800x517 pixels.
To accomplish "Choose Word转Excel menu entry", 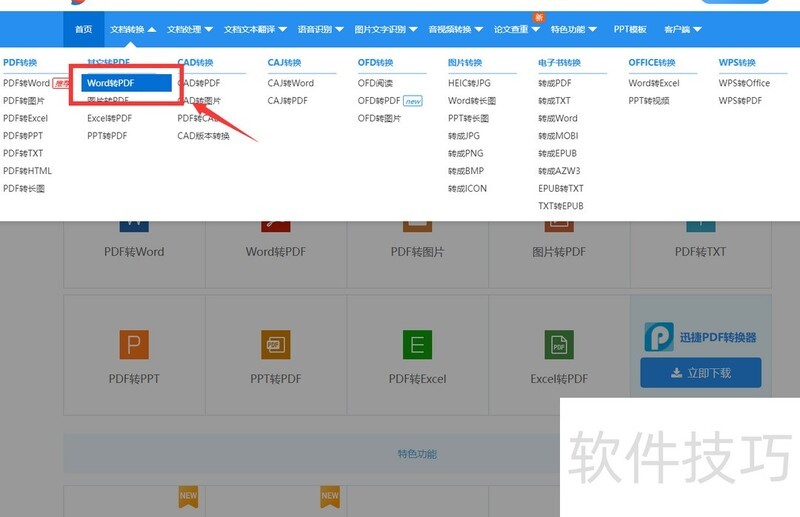I will coord(654,83).
